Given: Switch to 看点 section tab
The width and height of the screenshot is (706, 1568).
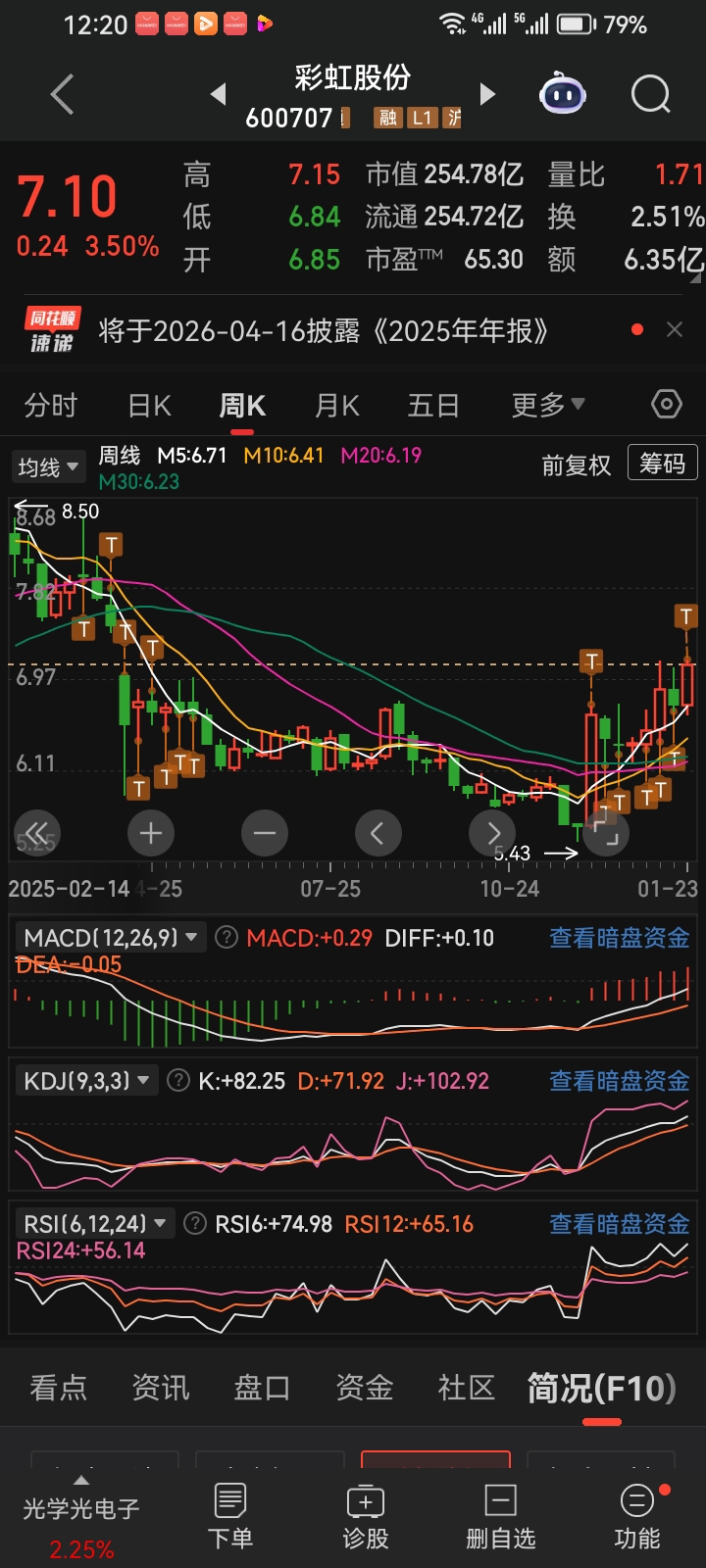Looking at the screenshot, I should (59, 1388).
